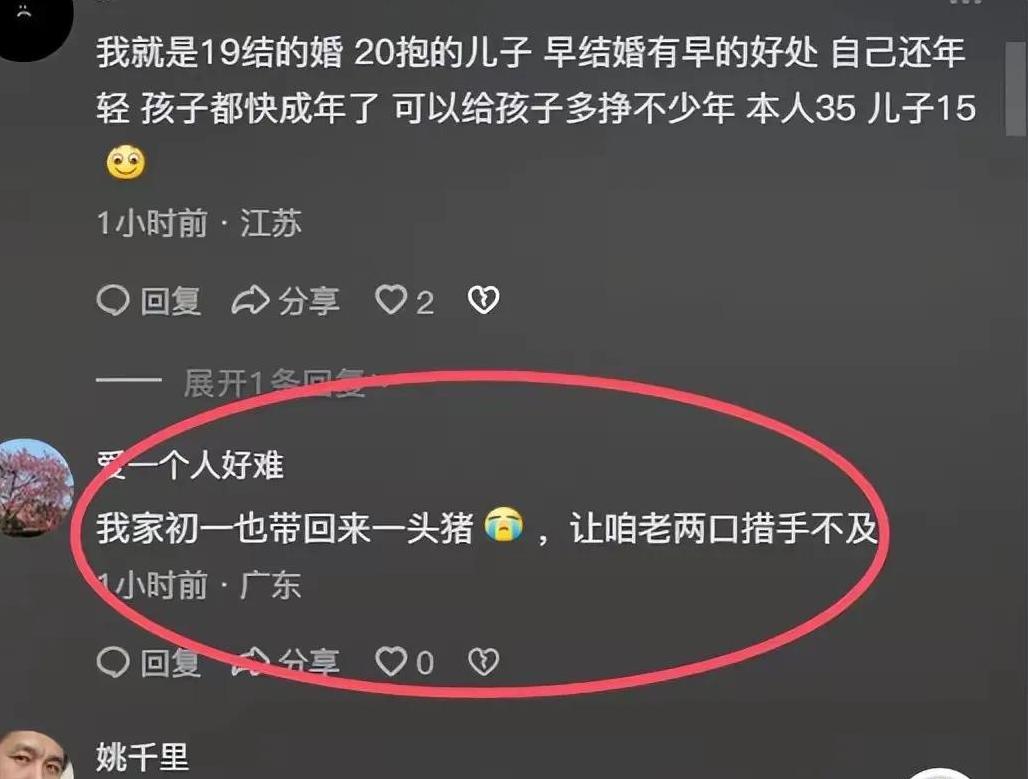Tap broken heart icon on Guangdong comment

coord(484,661)
